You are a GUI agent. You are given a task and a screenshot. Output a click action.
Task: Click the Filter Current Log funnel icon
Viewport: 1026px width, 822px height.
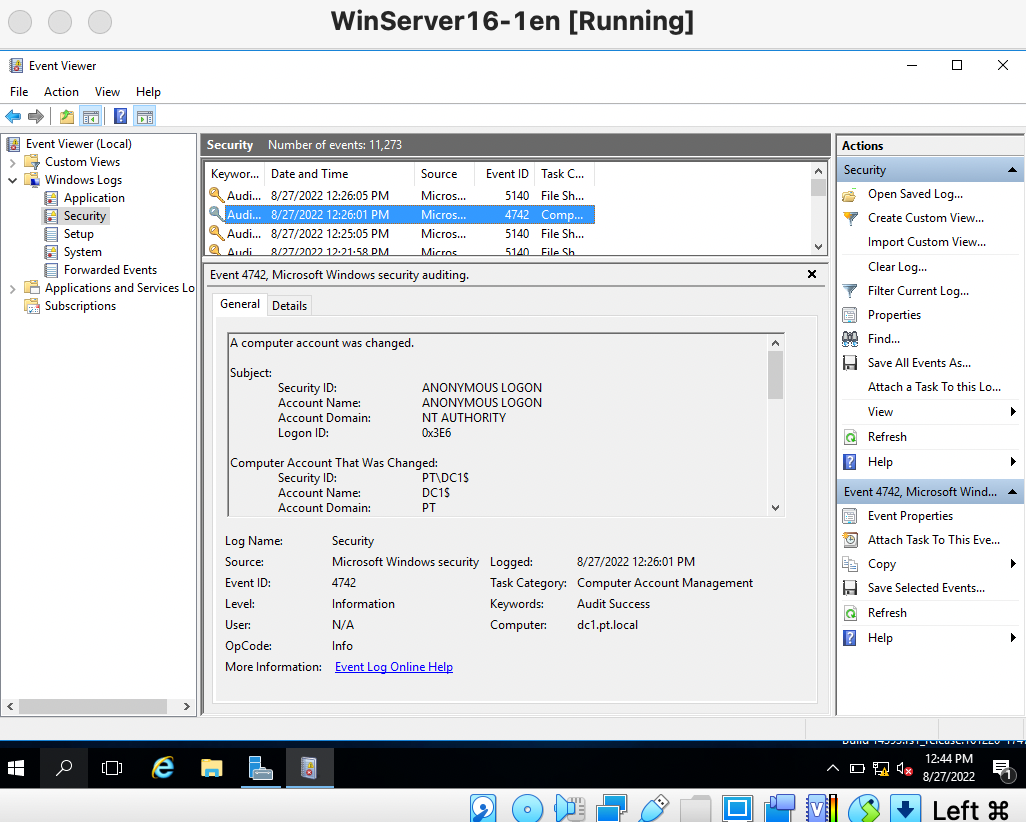[849, 291]
